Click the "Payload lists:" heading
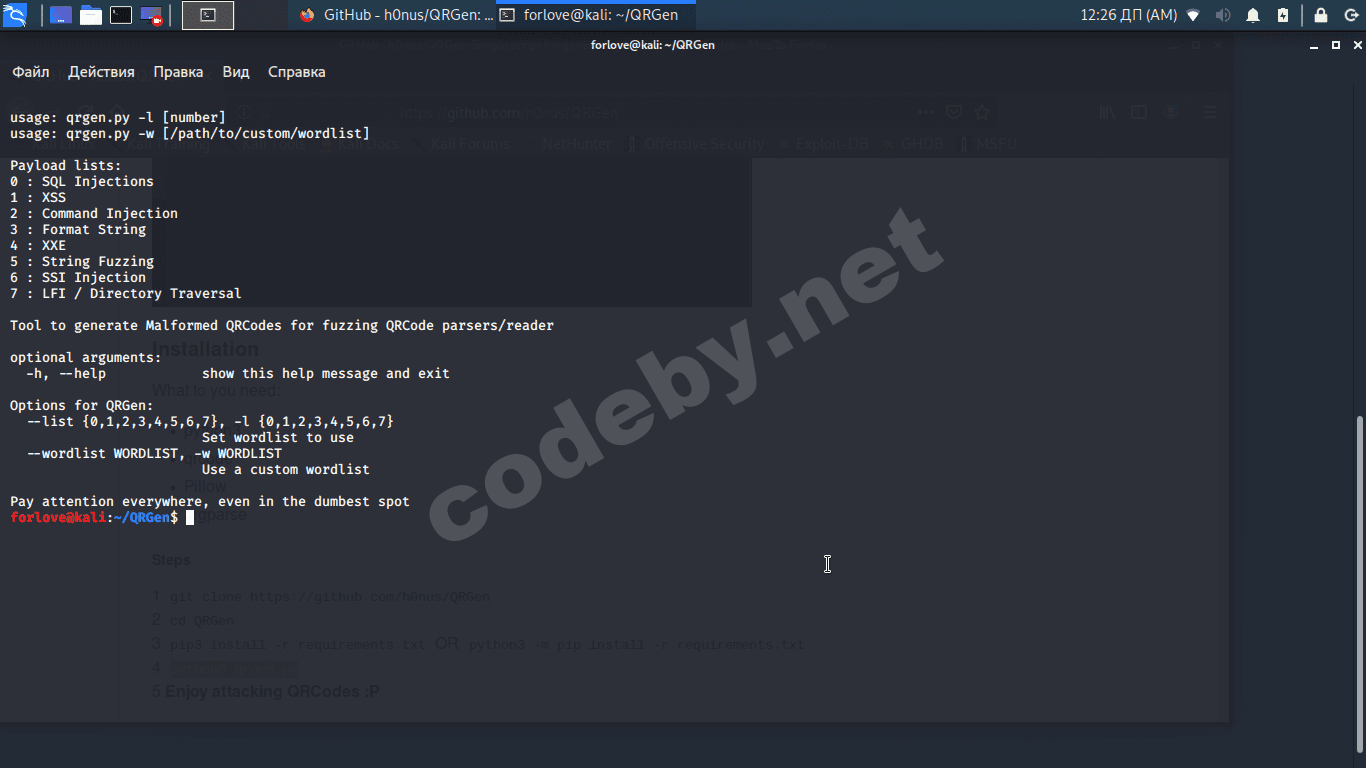Screen dimensions: 1366x768 click(66, 166)
